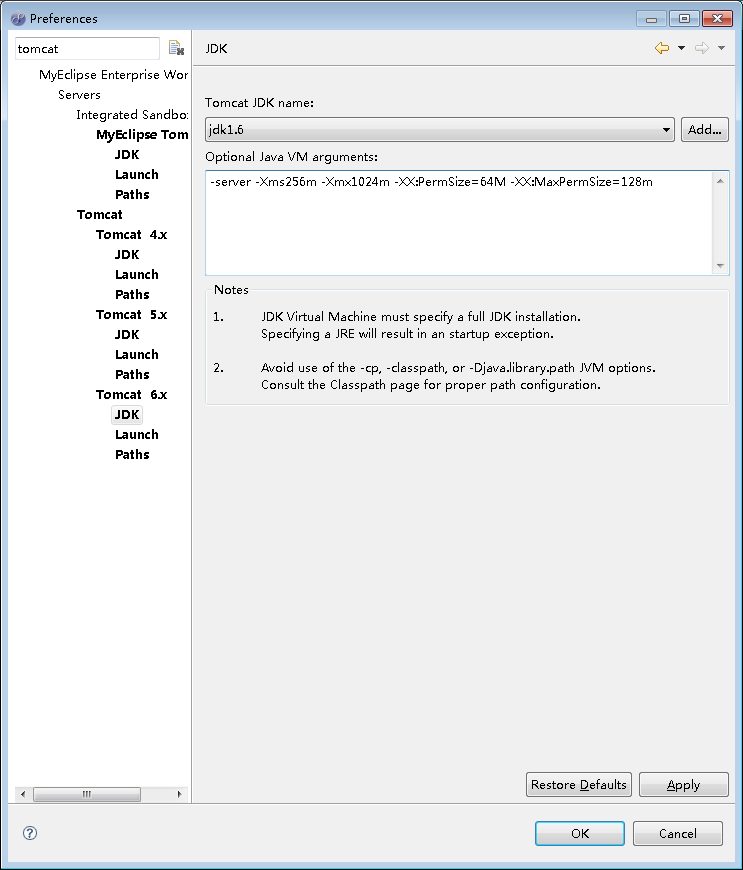Image resolution: width=743 pixels, height=870 pixels.
Task: Select the Tomcat 4.x tree node
Action: (x=132, y=235)
